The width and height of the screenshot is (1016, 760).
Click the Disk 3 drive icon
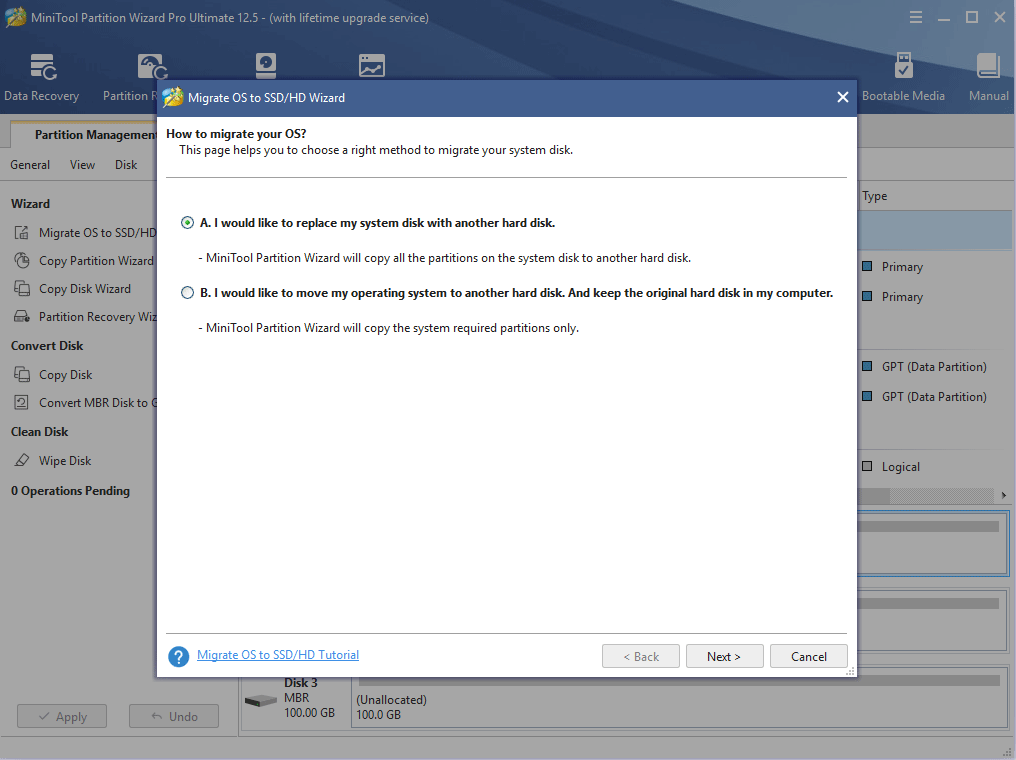point(261,700)
